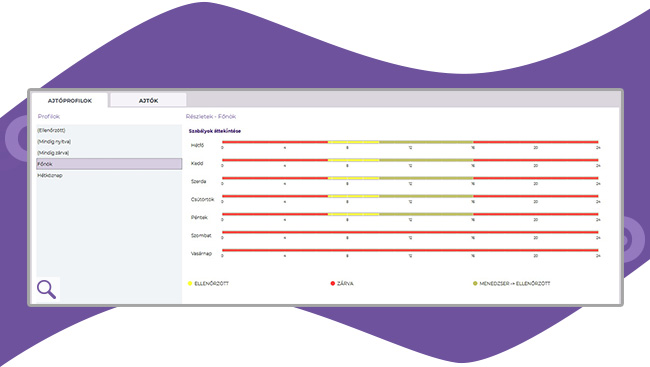The height and width of the screenshot is (367, 650).
Task: Click the Kedd day label
Action: click(197, 163)
